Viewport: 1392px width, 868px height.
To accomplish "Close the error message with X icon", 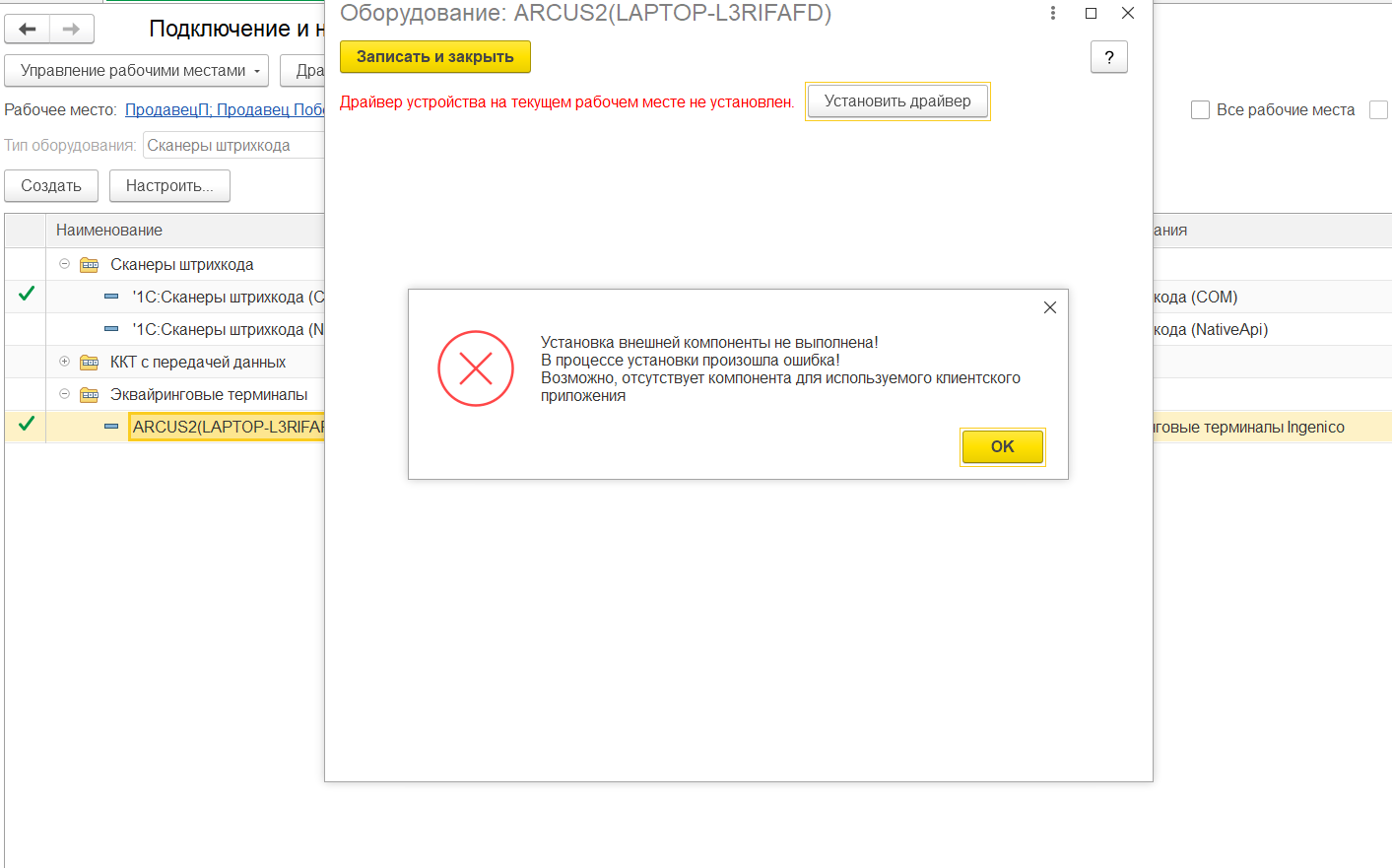I will [1050, 307].
